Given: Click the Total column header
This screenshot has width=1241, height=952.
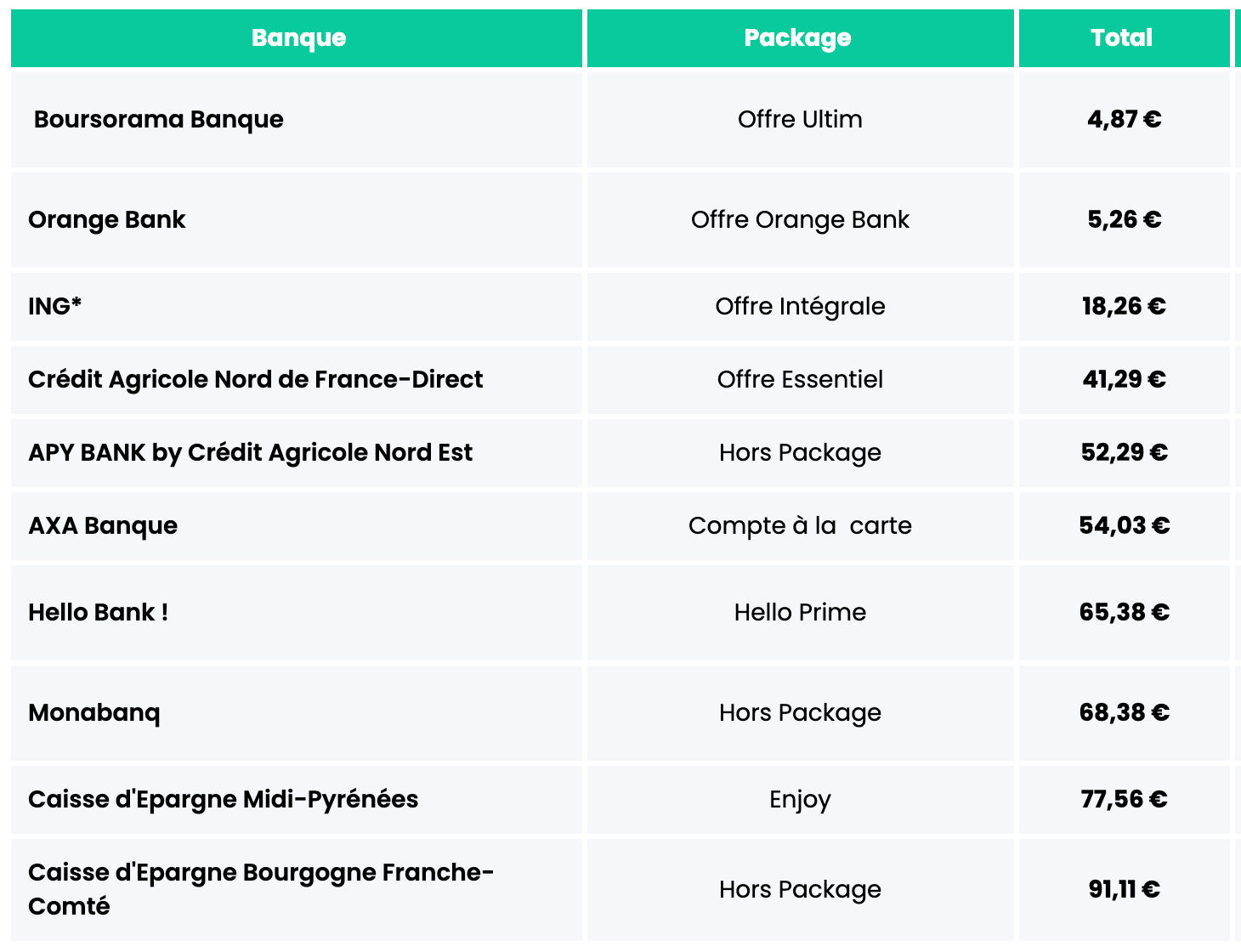Looking at the screenshot, I should pyautogui.click(x=1121, y=38).
